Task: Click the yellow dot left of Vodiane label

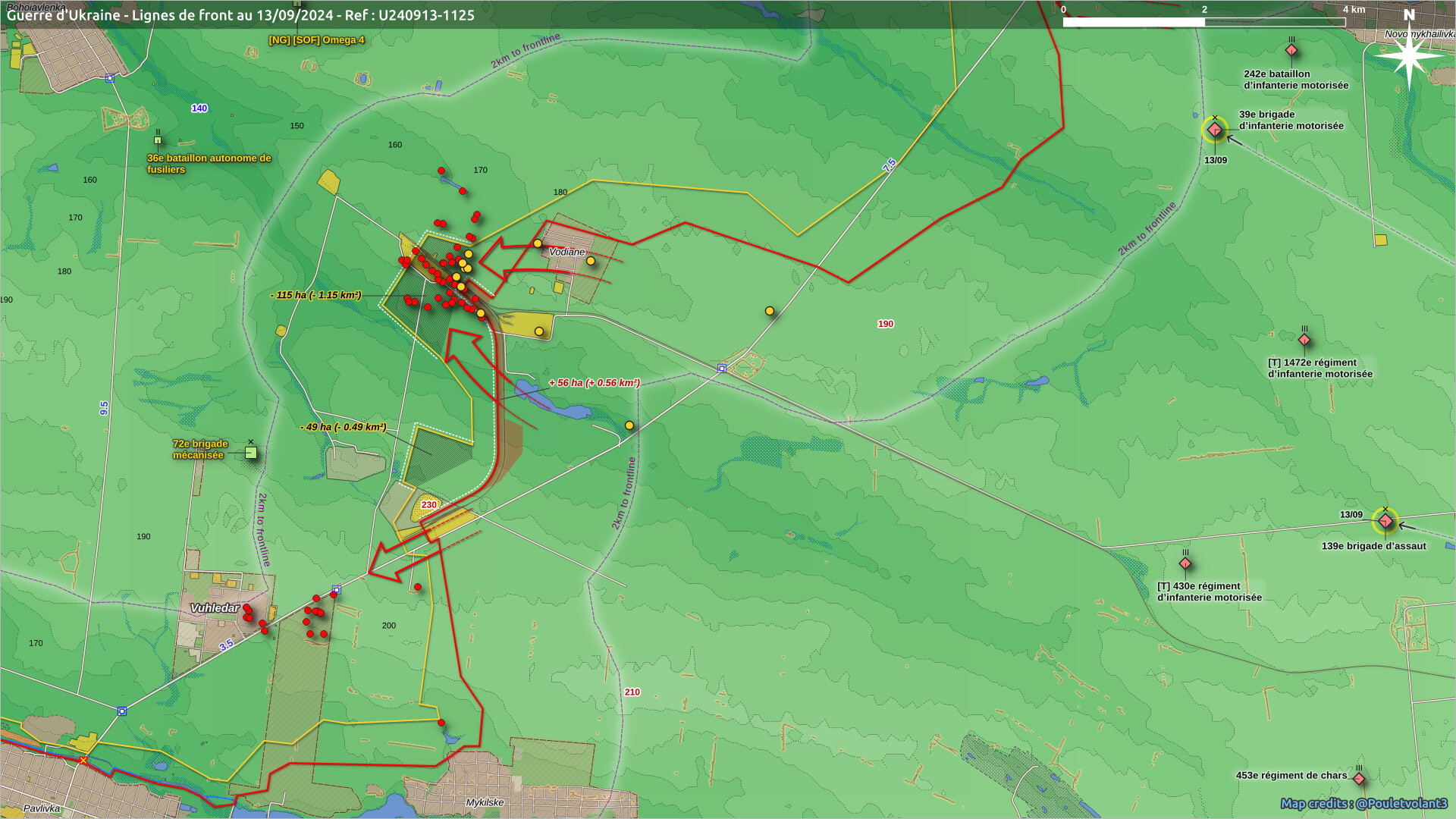Action: (538, 243)
